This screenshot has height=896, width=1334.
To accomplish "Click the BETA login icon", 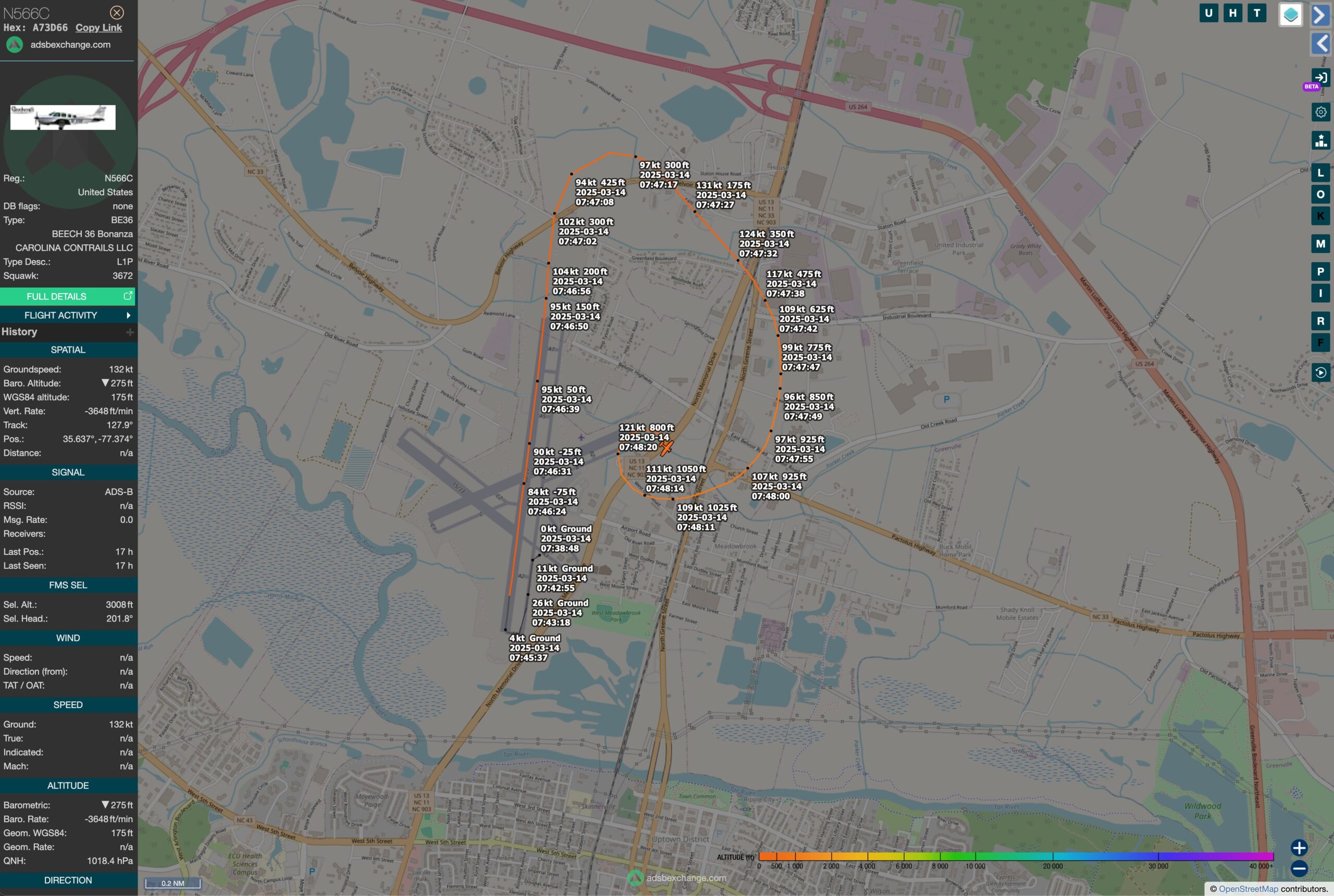I will click(x=1320, y=78).
